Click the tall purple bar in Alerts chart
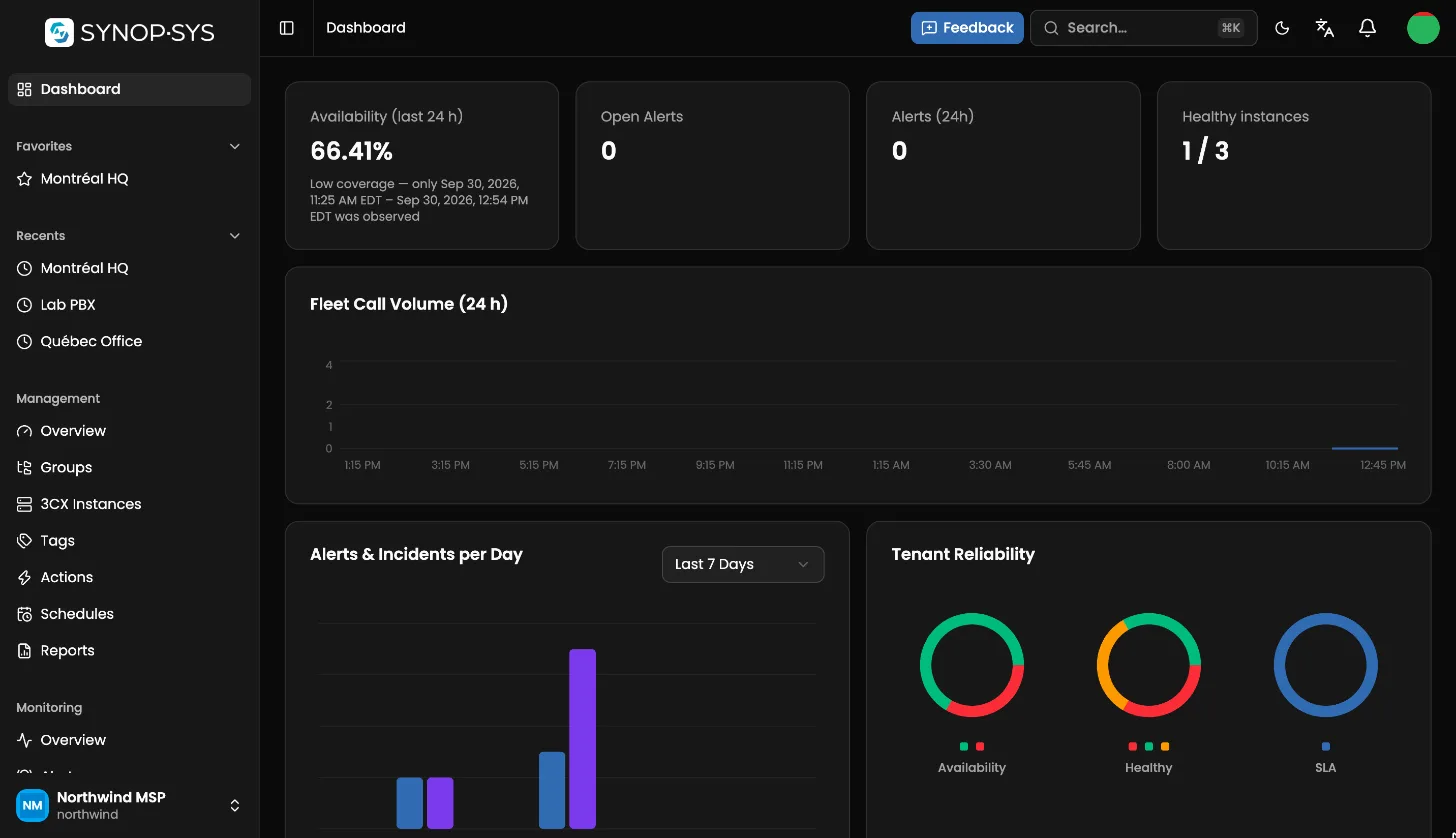The height and width of the screenshot is (838, 1456). click(583, 739)
